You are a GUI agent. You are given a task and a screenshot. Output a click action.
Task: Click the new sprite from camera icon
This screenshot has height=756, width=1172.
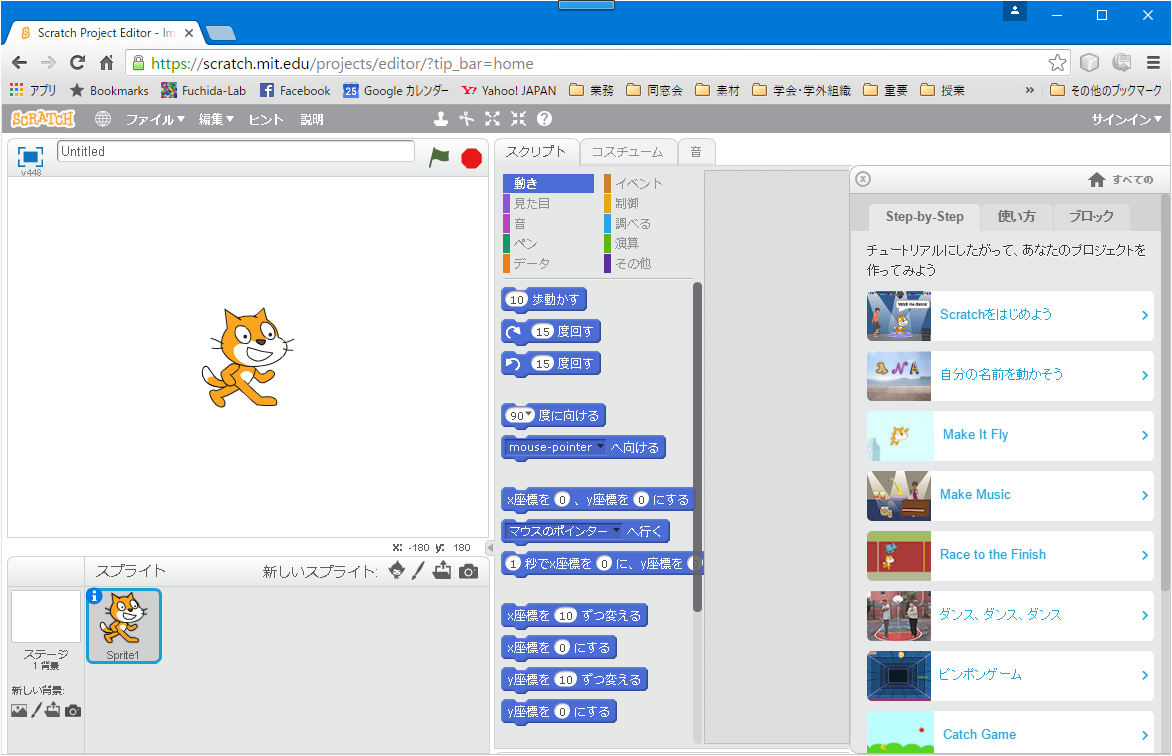tap(468, 571)
